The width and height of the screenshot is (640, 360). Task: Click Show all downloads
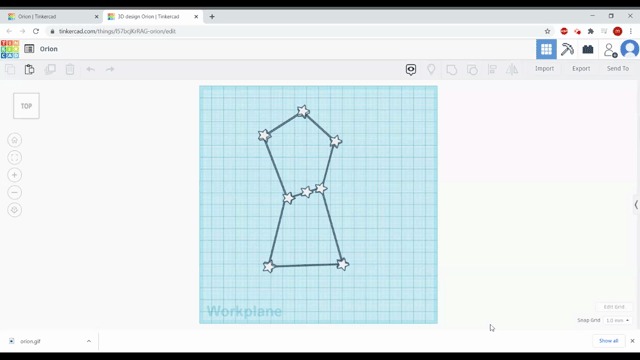point(608,341)
